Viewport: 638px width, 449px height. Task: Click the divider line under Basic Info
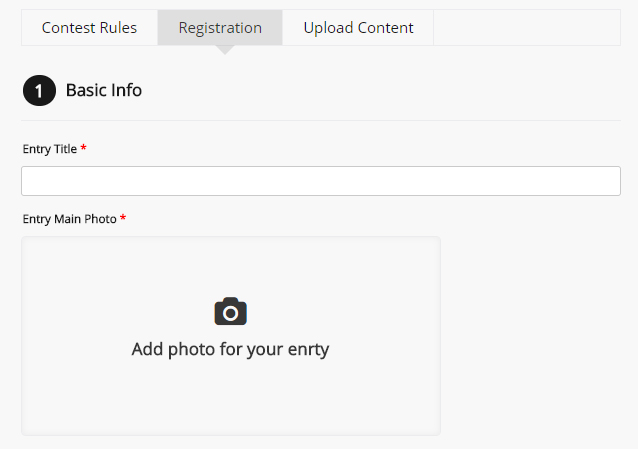click(320, 121)
